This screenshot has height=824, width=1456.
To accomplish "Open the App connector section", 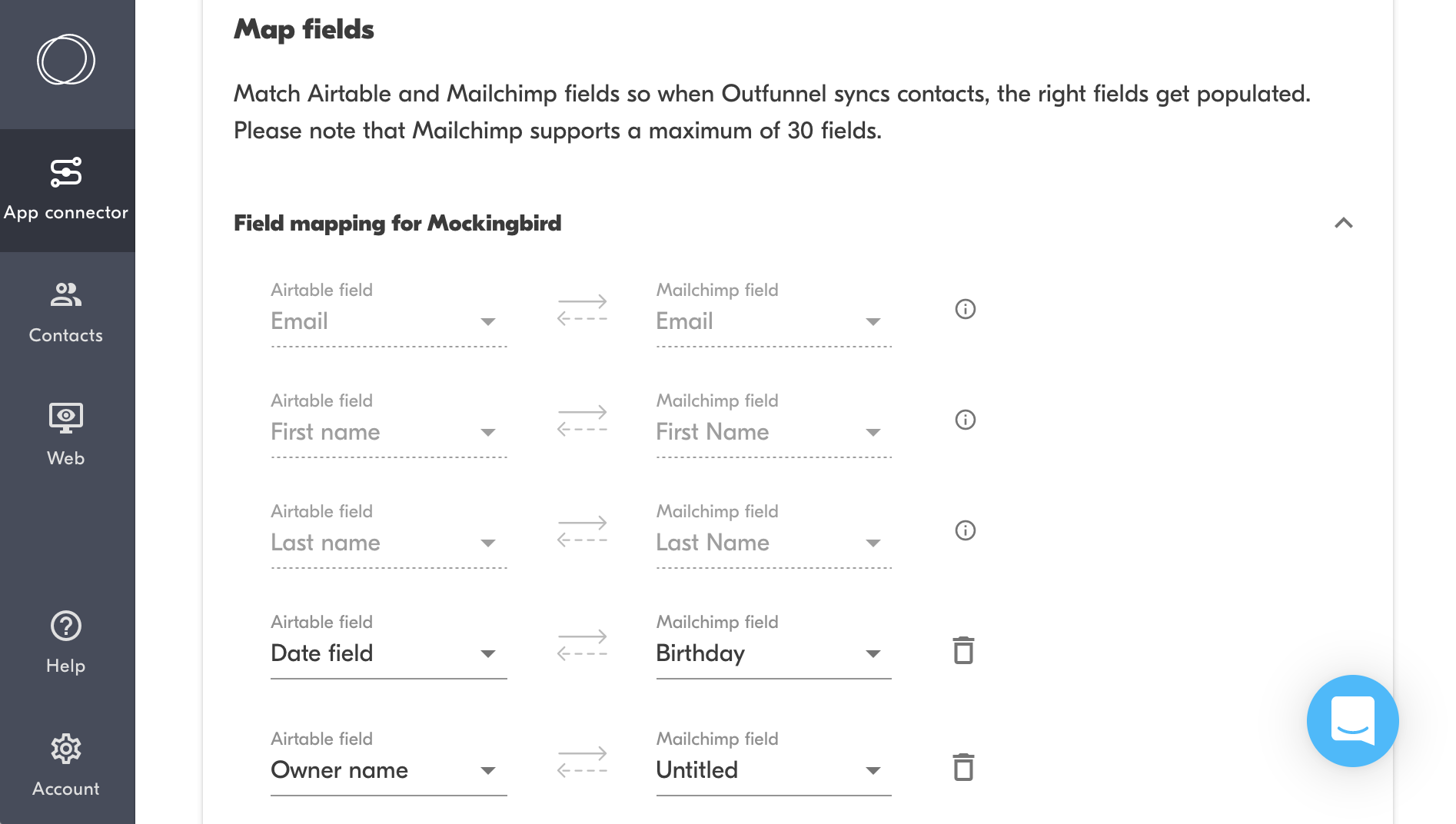I will click(x=66, y=189).
